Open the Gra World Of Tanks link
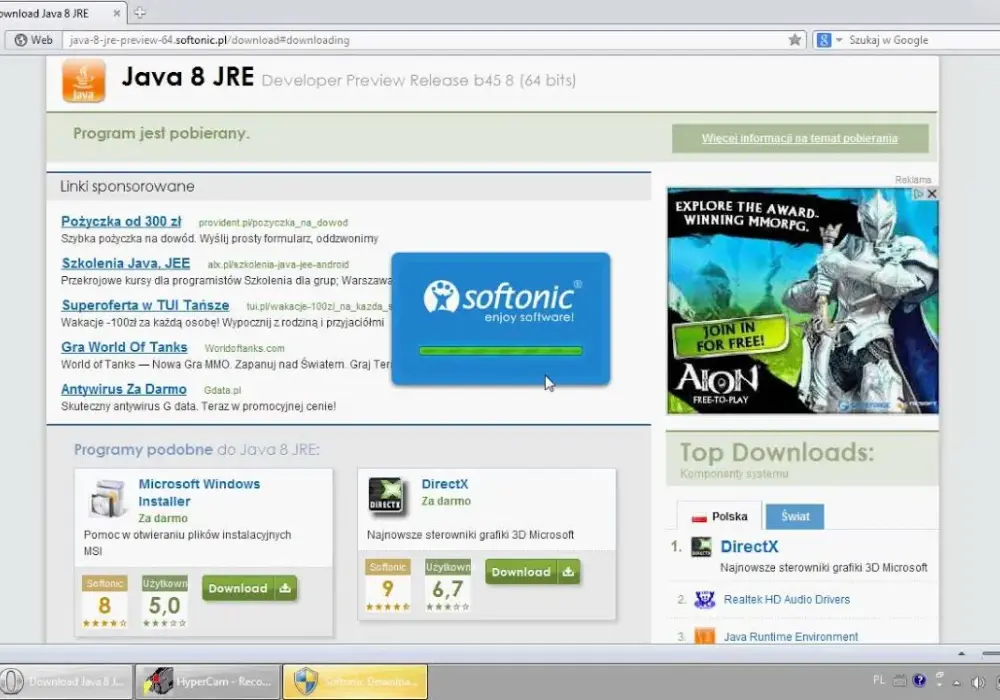 point(124,347)
